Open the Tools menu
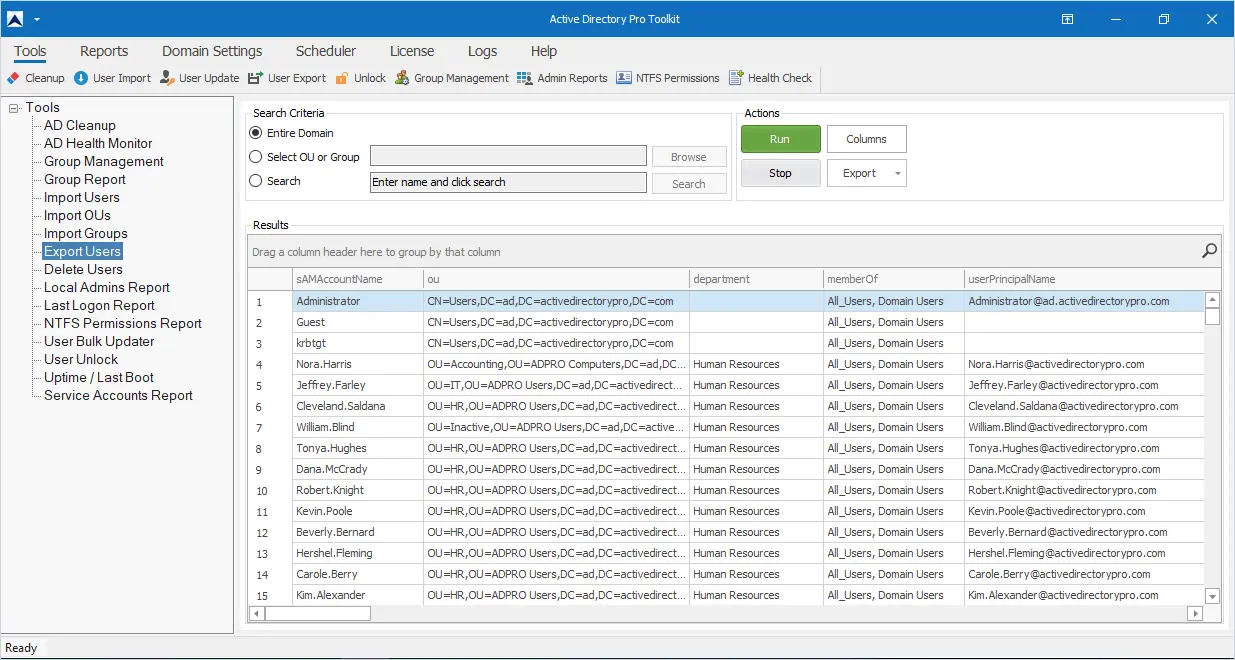 (x=30, y=51)
